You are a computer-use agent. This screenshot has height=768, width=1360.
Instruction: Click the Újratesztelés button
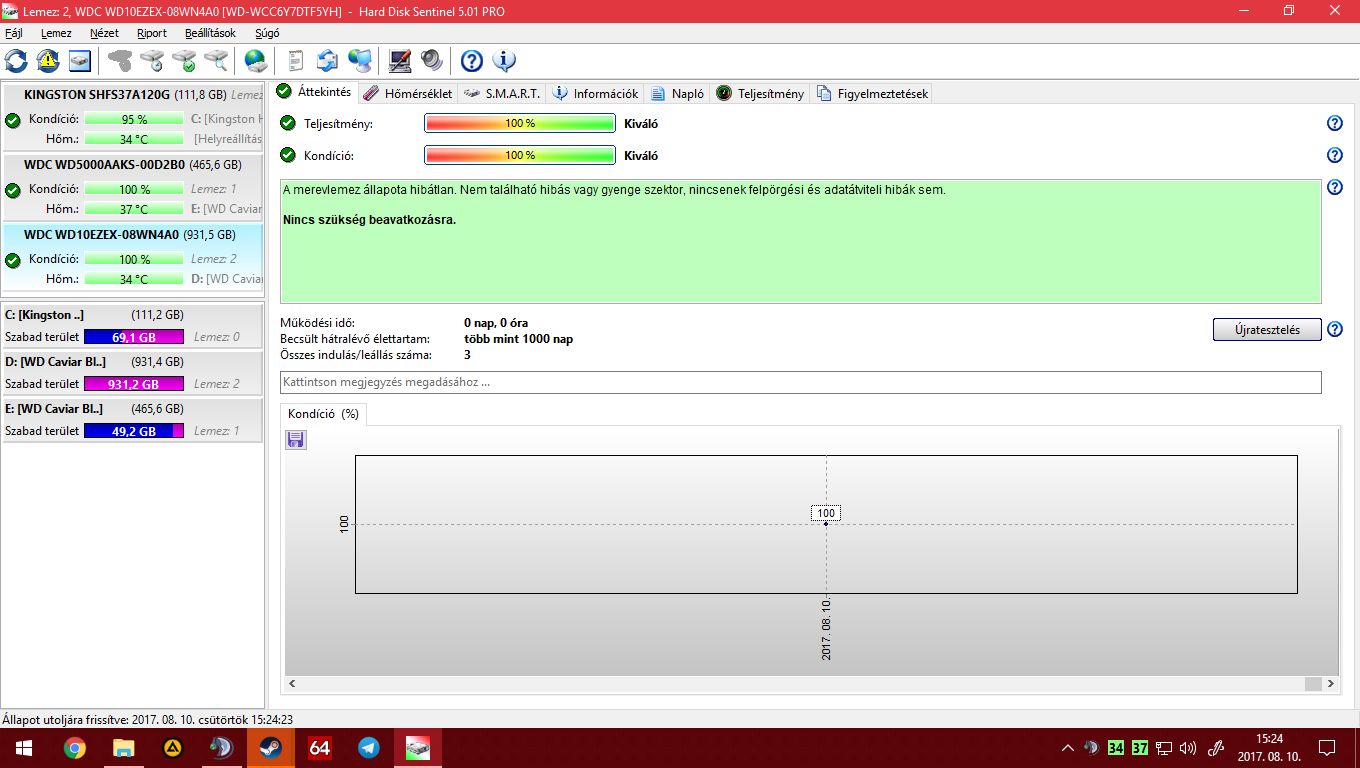click(x=1267, y=329)
